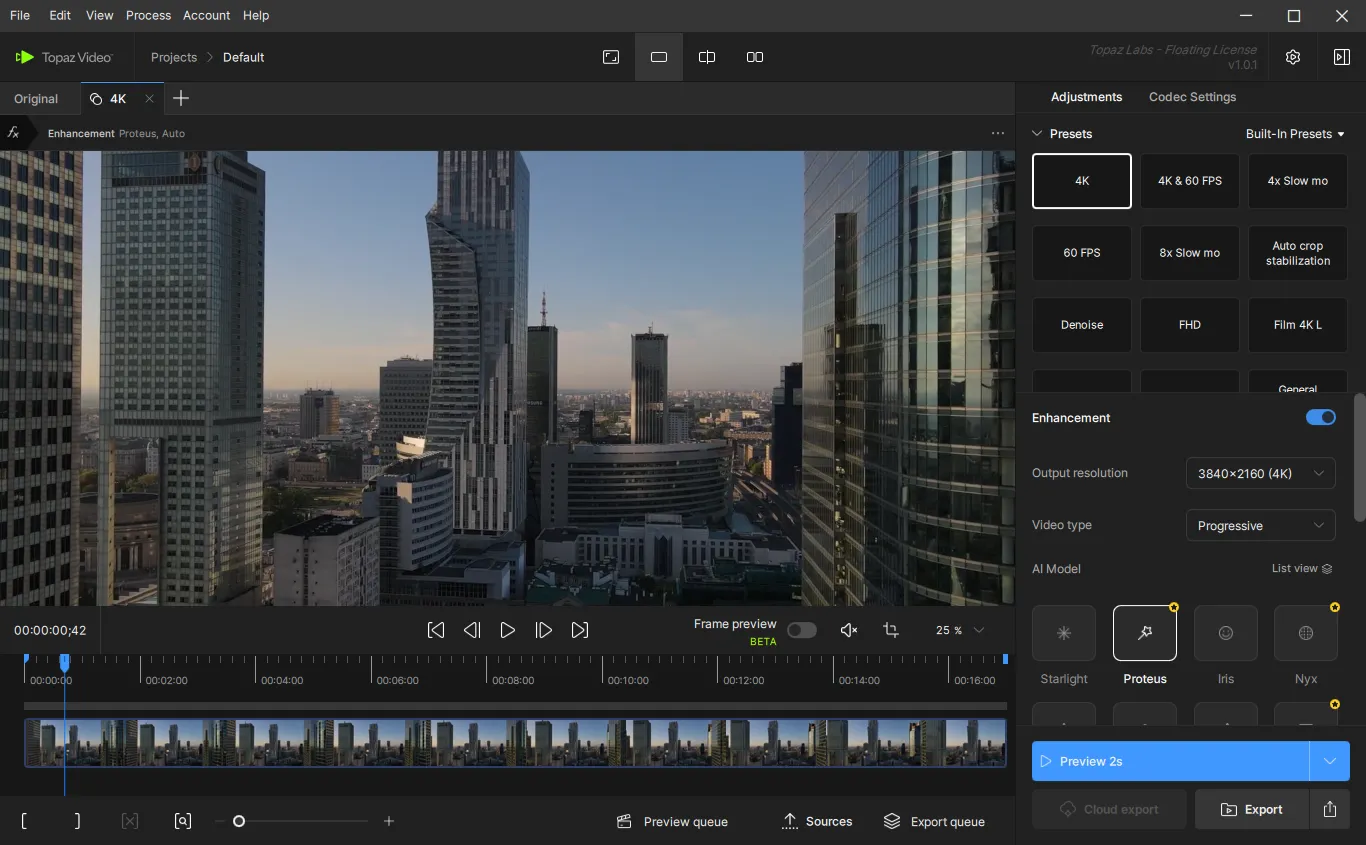Select the Starlight AI model

click(1064, 633)
